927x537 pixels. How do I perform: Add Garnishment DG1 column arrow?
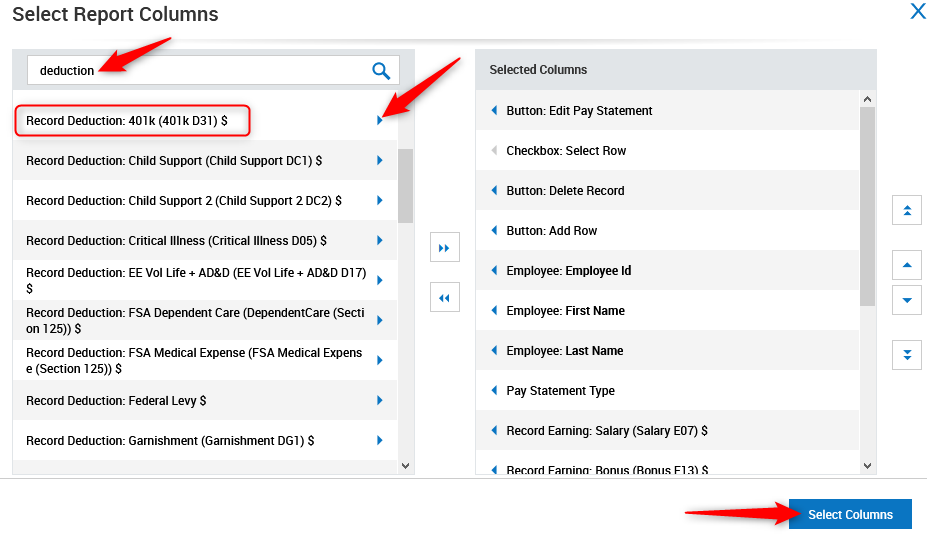tap(380, 440)
